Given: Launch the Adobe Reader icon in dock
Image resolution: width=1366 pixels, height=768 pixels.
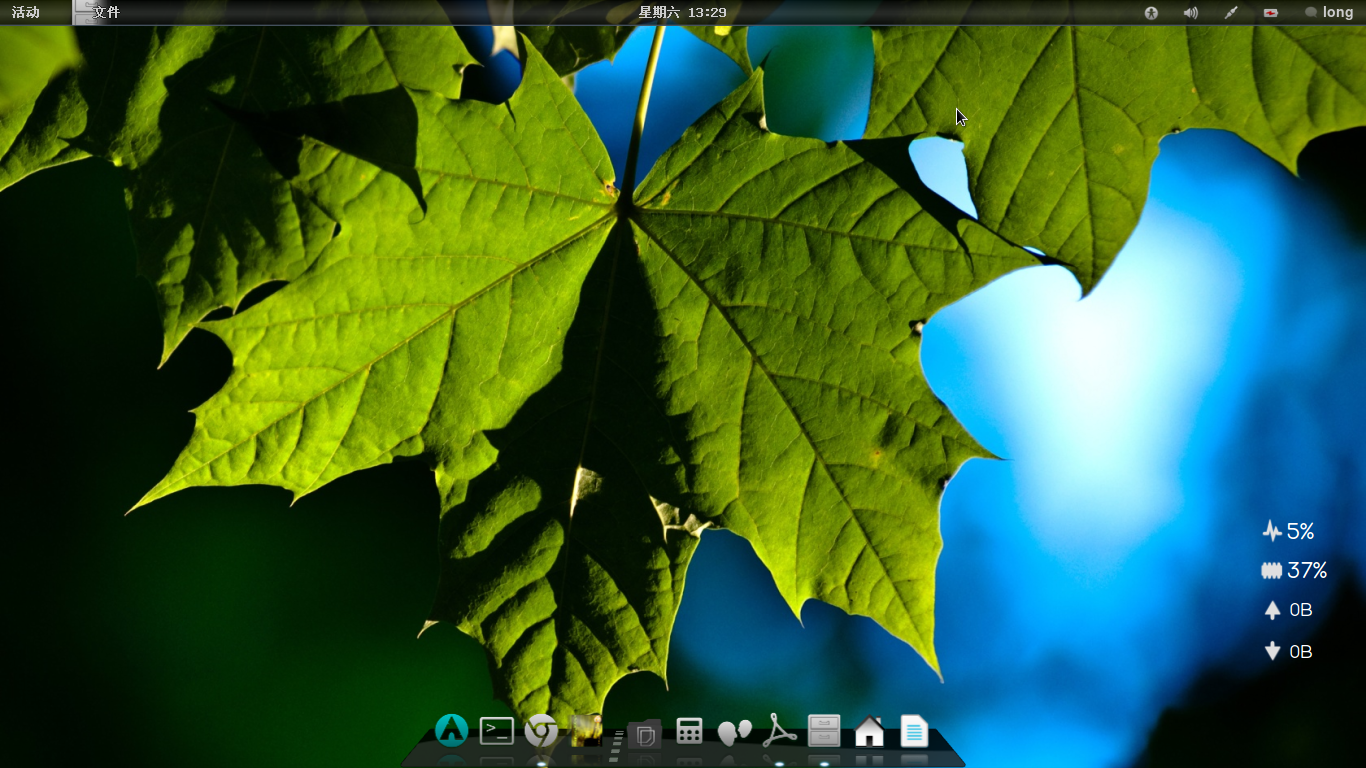Looking at the screenshot, I should [780, 731].
